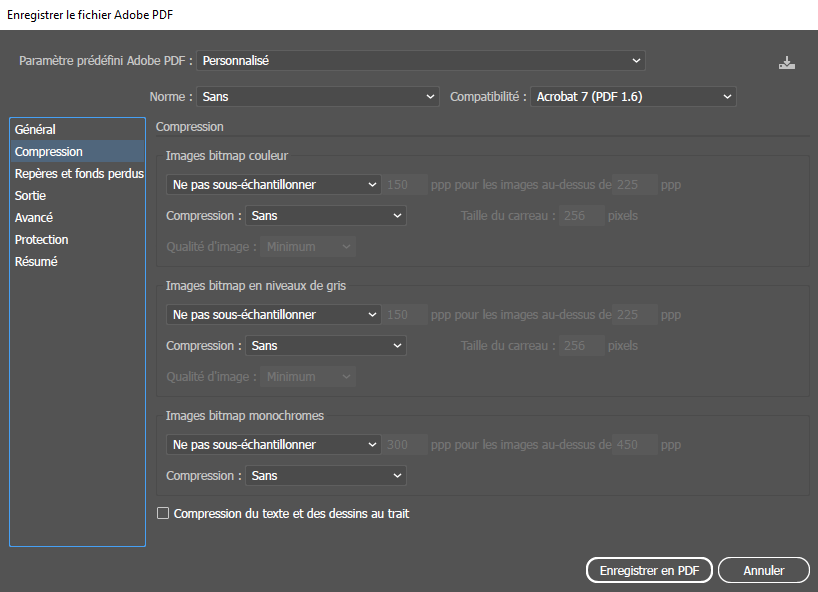Click the save preset download icon

(787, 62)
